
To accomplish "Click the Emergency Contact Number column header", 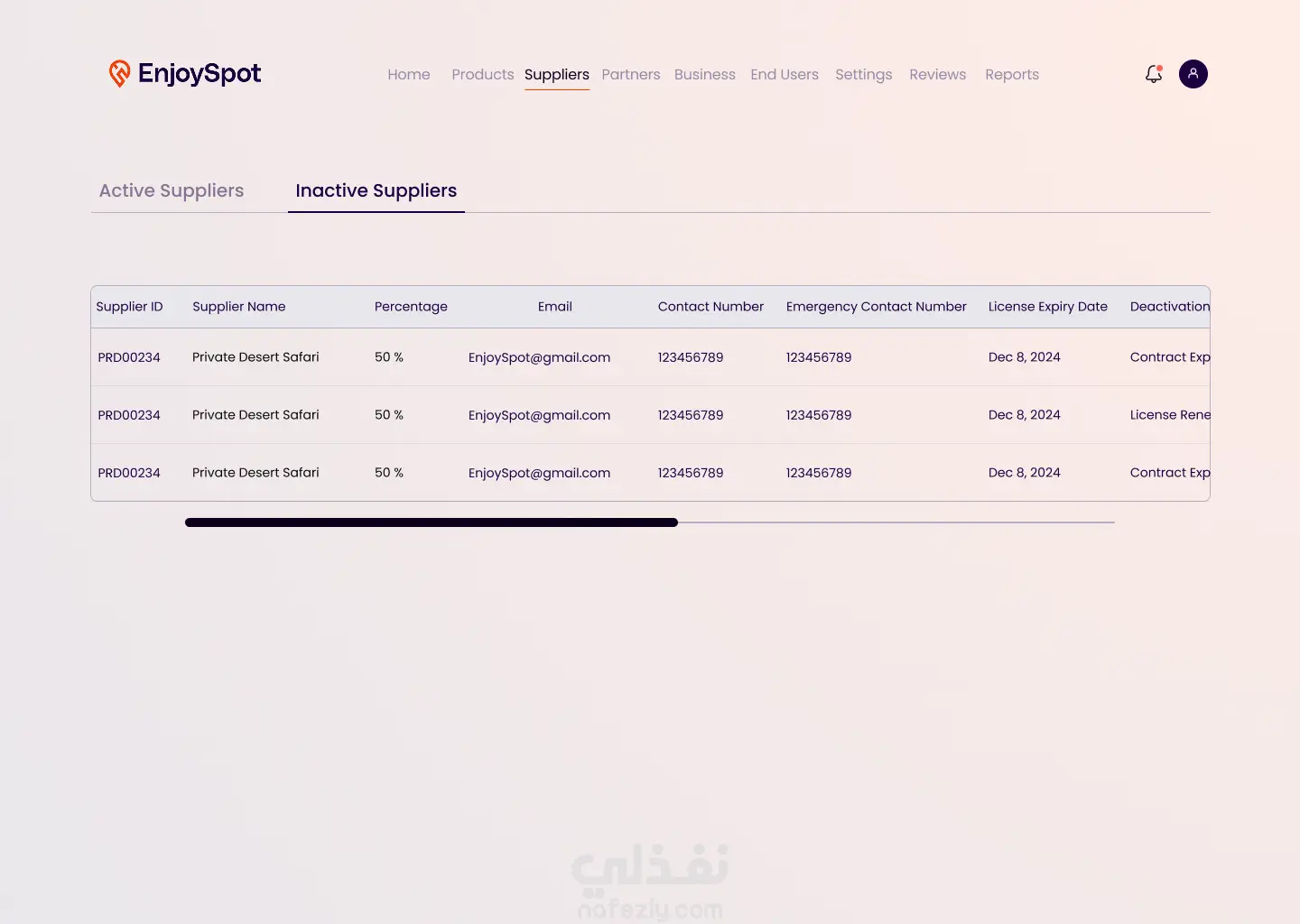I will tap(877, 307).
